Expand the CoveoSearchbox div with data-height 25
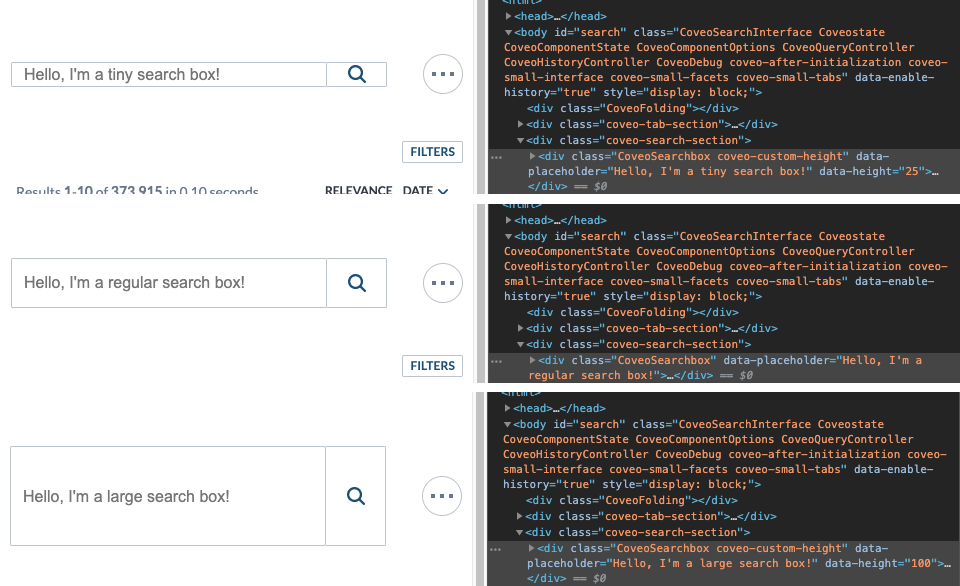Image resolution: width=960 pixels, height=586 pixels. point(533,156)
